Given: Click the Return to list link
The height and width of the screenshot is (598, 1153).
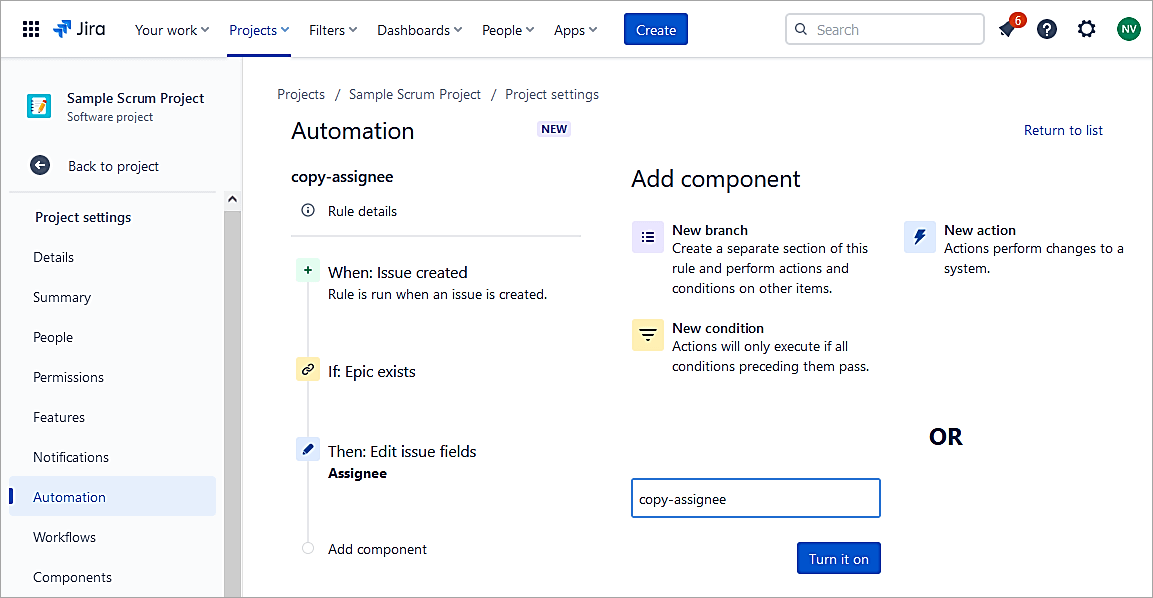Looking at the screenshot, I should click(1063, 130).
